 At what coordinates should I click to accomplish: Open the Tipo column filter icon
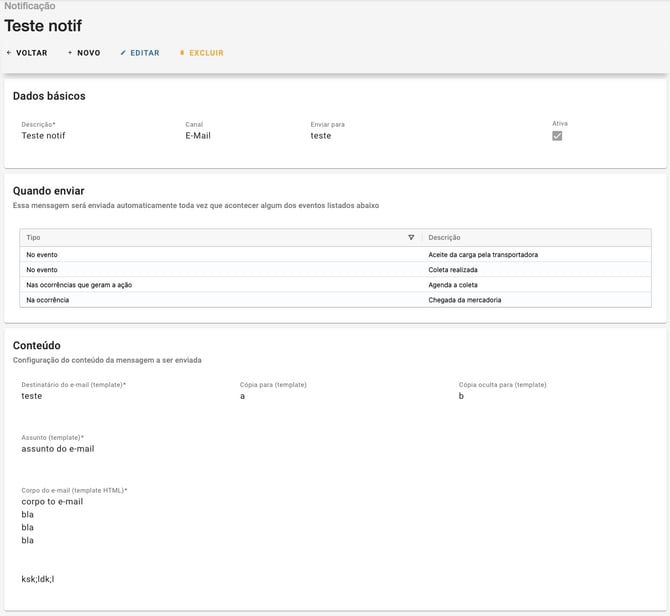pos(411,238)
